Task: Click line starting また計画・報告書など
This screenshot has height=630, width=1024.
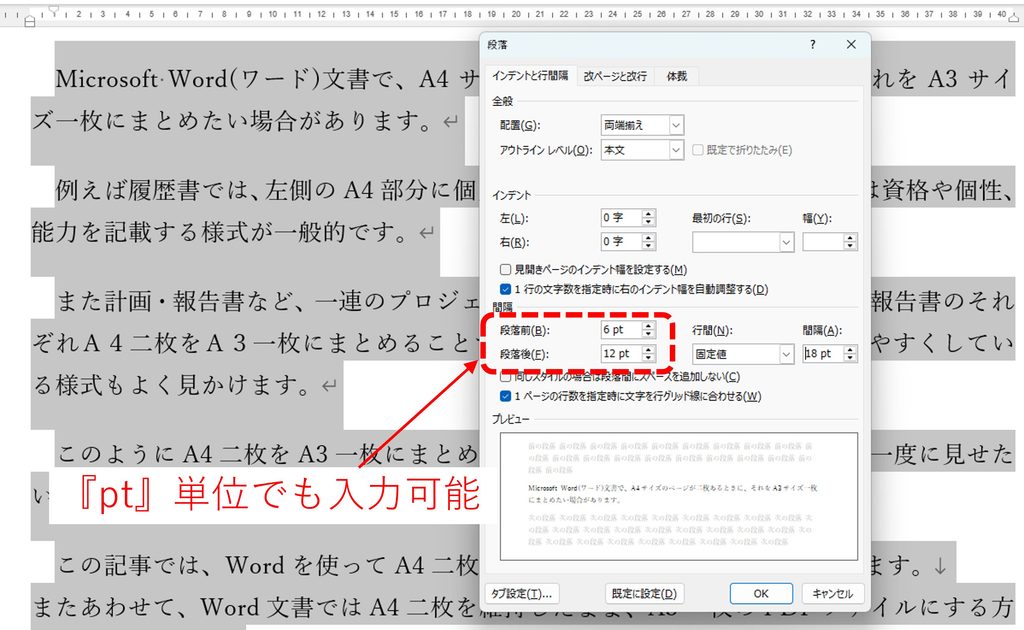Action: pyautogui.click(x=268, y=301)
